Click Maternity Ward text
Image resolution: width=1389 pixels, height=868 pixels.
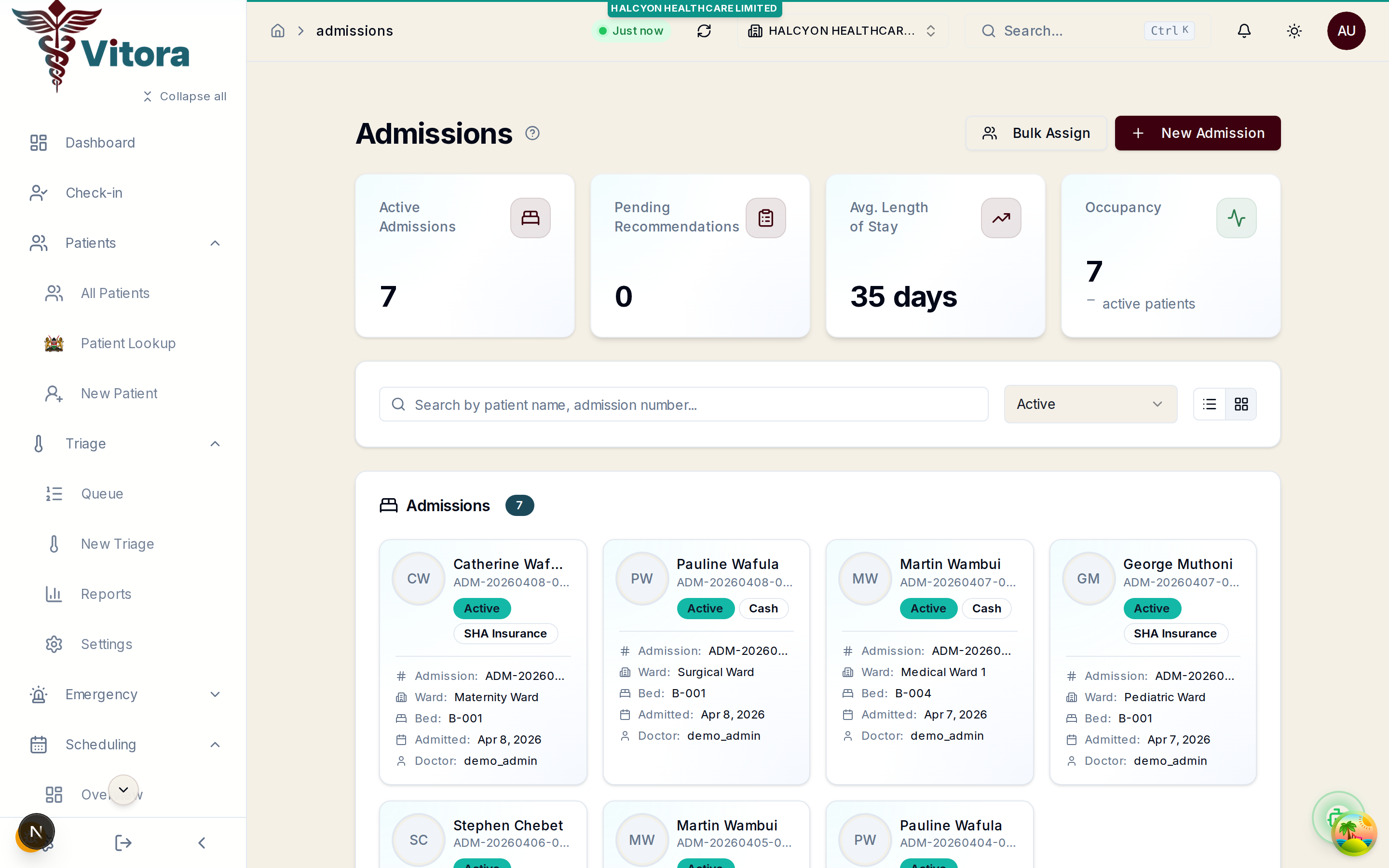click(496, 697)
